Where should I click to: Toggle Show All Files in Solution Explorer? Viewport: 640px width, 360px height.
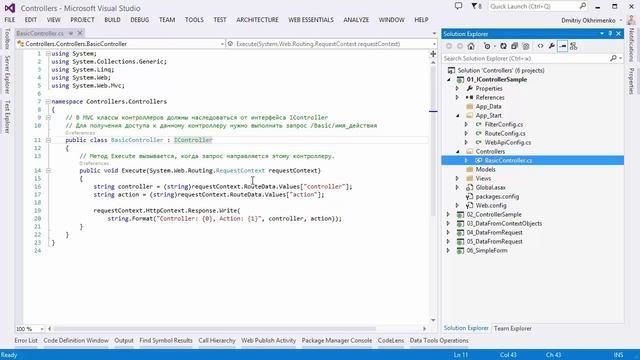[526, 46]
